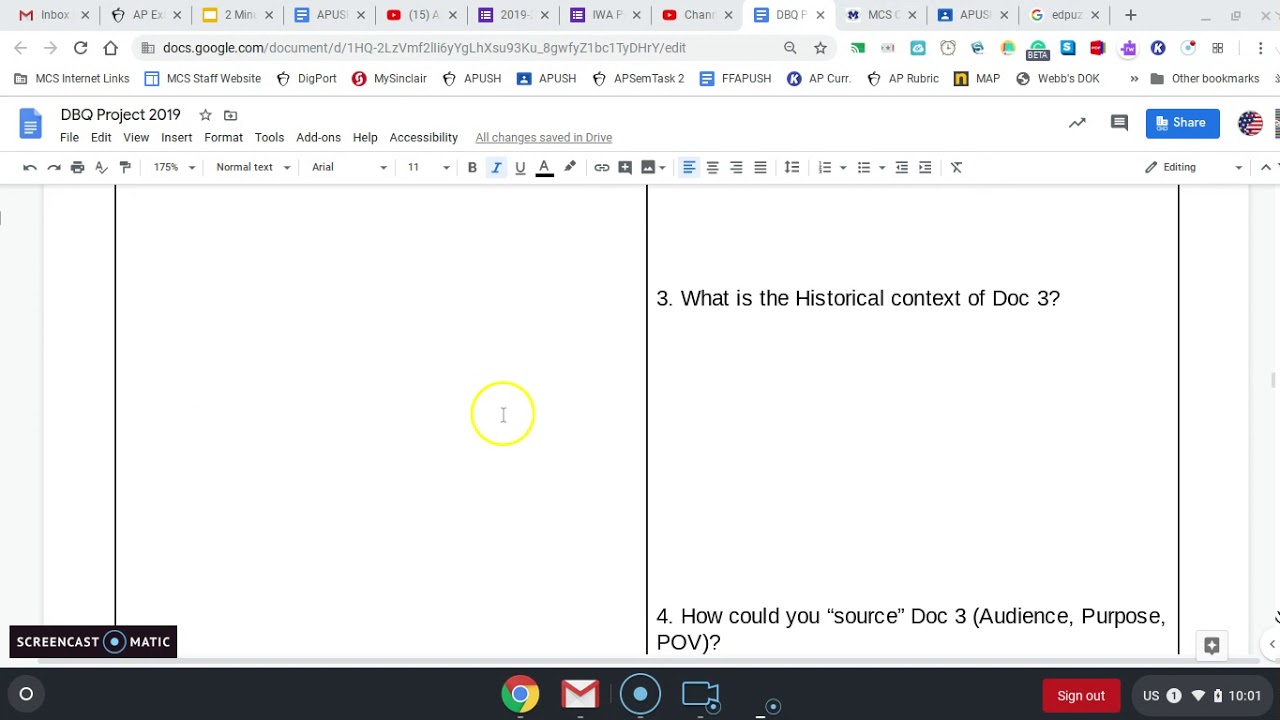This screenshot has width=1280, height=720.
Task: Open the Add-ons menu
Action: point(318,137)
